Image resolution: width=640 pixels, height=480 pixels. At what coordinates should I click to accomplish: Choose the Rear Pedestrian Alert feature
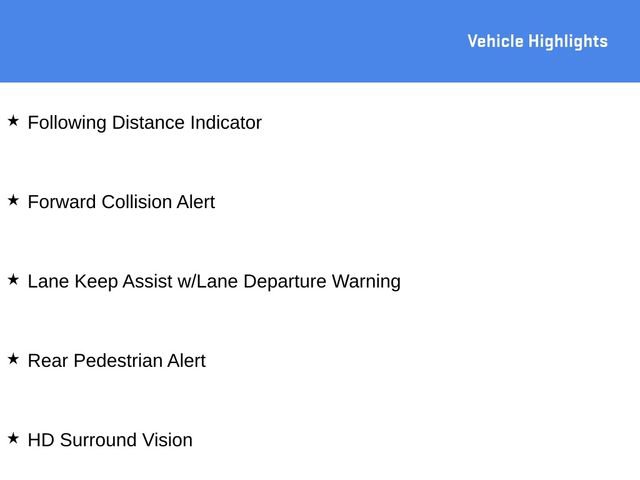(x=116, y=361)
